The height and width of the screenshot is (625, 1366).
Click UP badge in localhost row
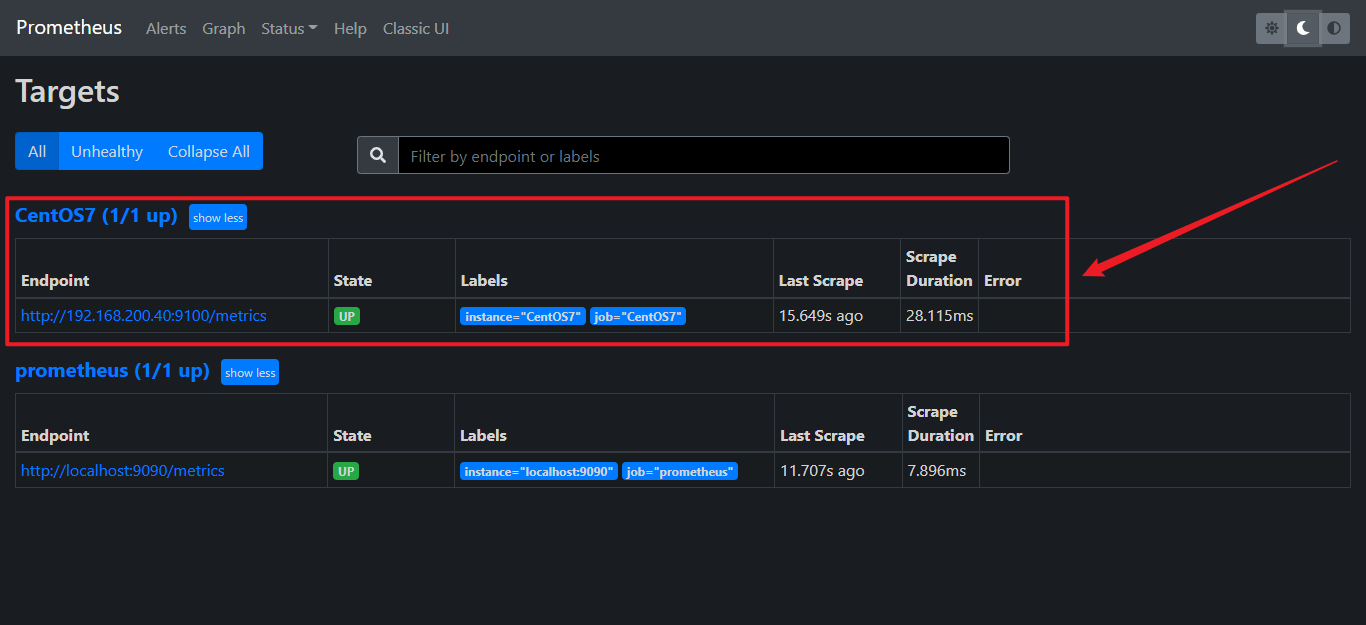pyautogui.click(x=346, y=471)
